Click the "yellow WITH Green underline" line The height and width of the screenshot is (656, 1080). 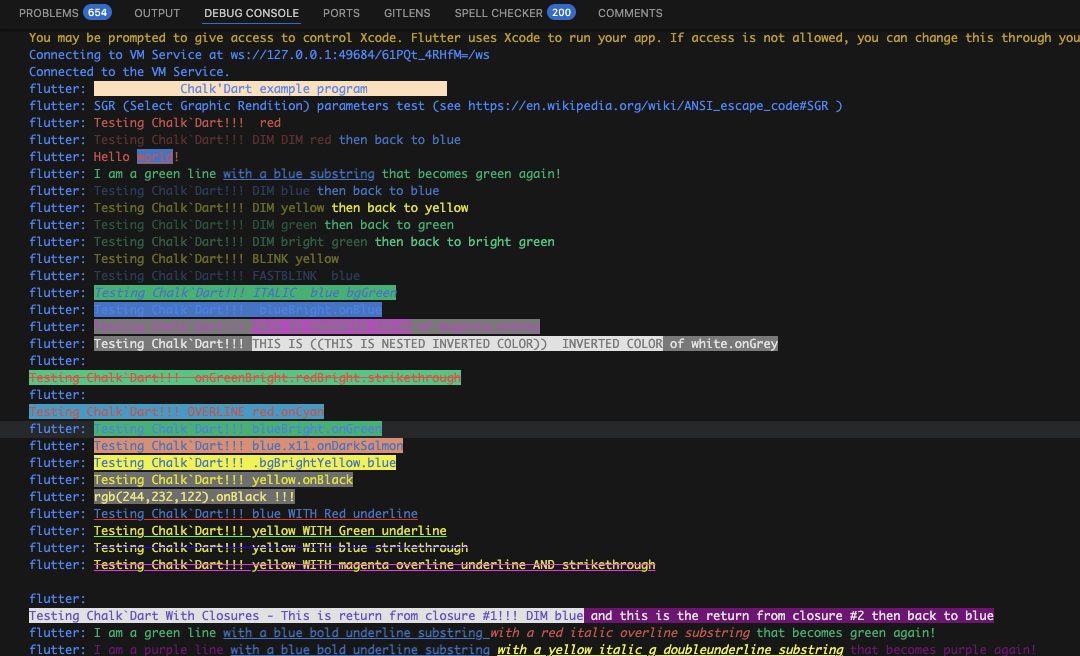(270, 531)
